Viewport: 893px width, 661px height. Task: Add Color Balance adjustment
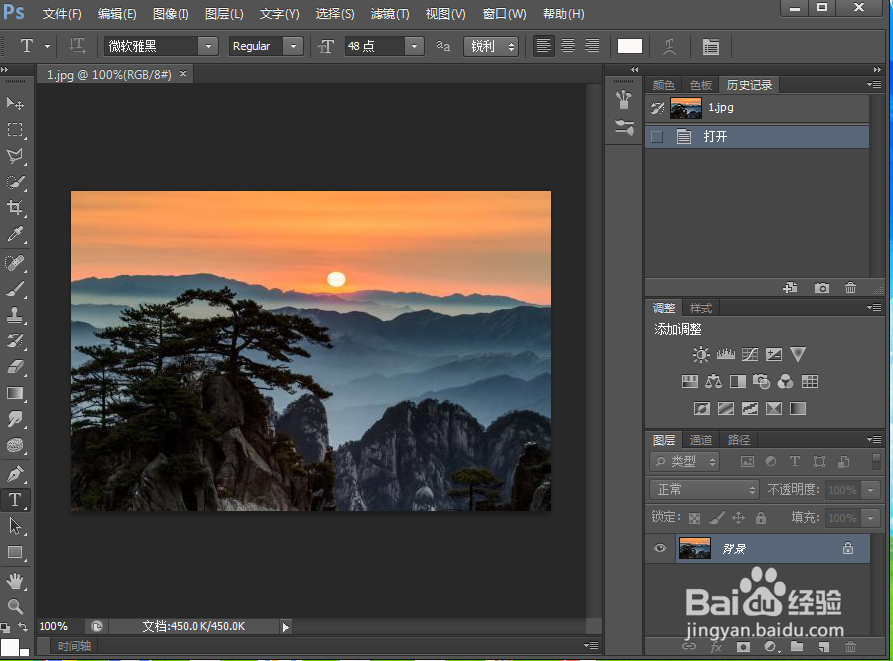(713, 381)
